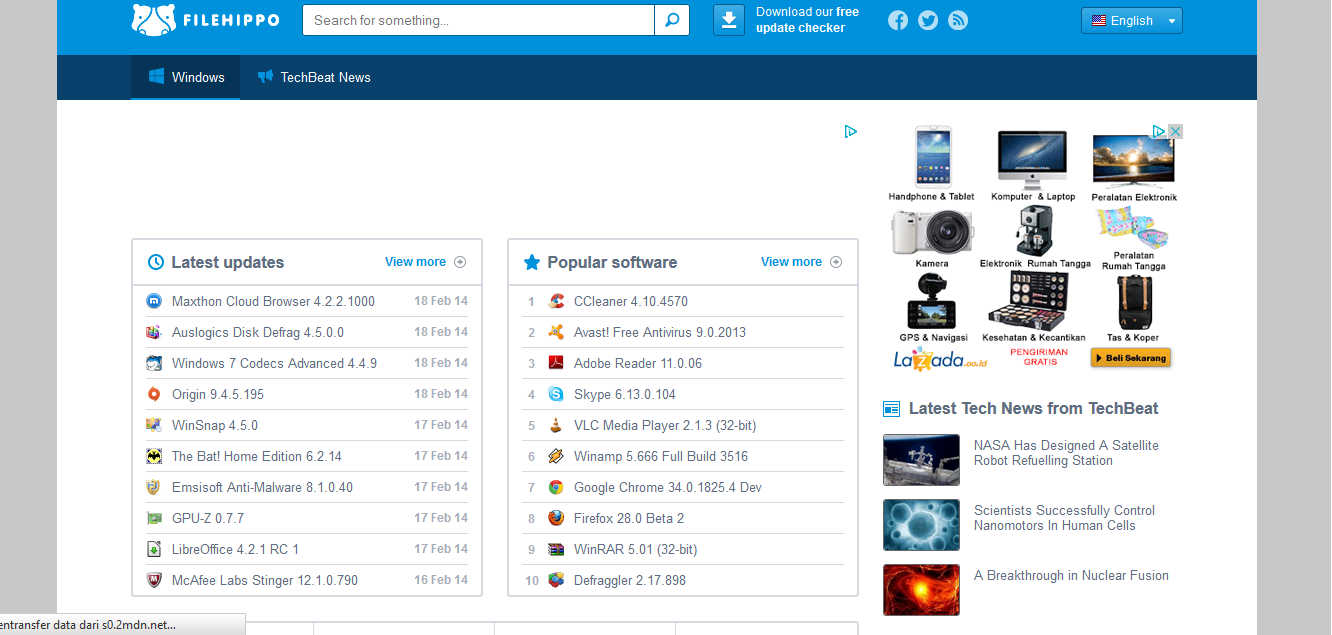
Task: Click the Latest Tech News header icon
Action: 892,409
